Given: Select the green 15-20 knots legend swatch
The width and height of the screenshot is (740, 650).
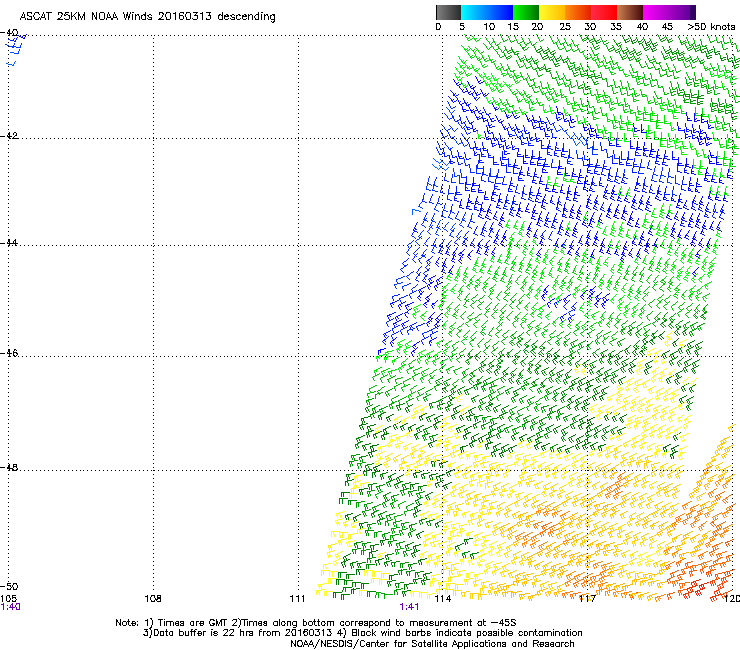Looking at the screenshot, I should [526, 12].
